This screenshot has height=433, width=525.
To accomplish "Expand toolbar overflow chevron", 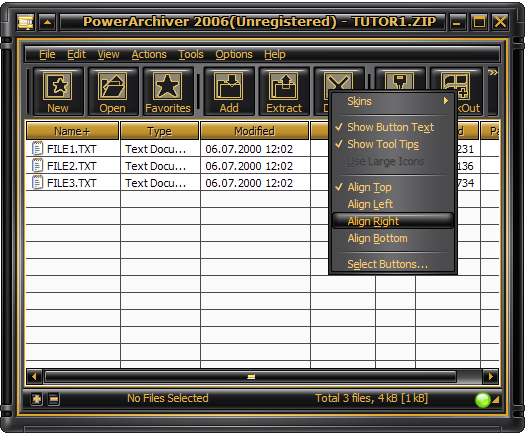I will point(493,72).
